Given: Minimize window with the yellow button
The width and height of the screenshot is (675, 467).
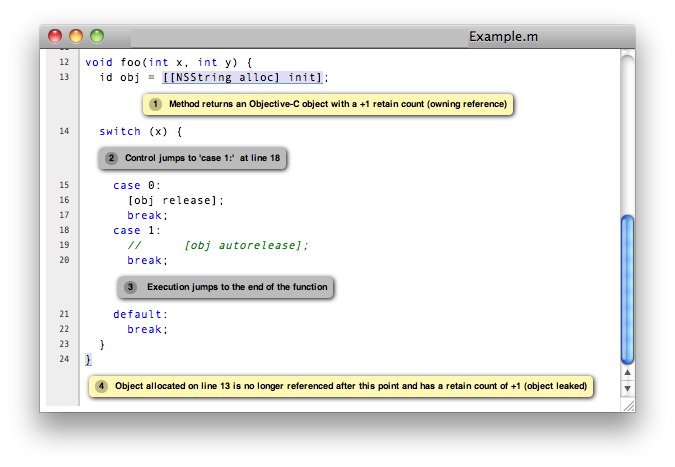Looking at the screenshot, I should (x=76, y=36).
